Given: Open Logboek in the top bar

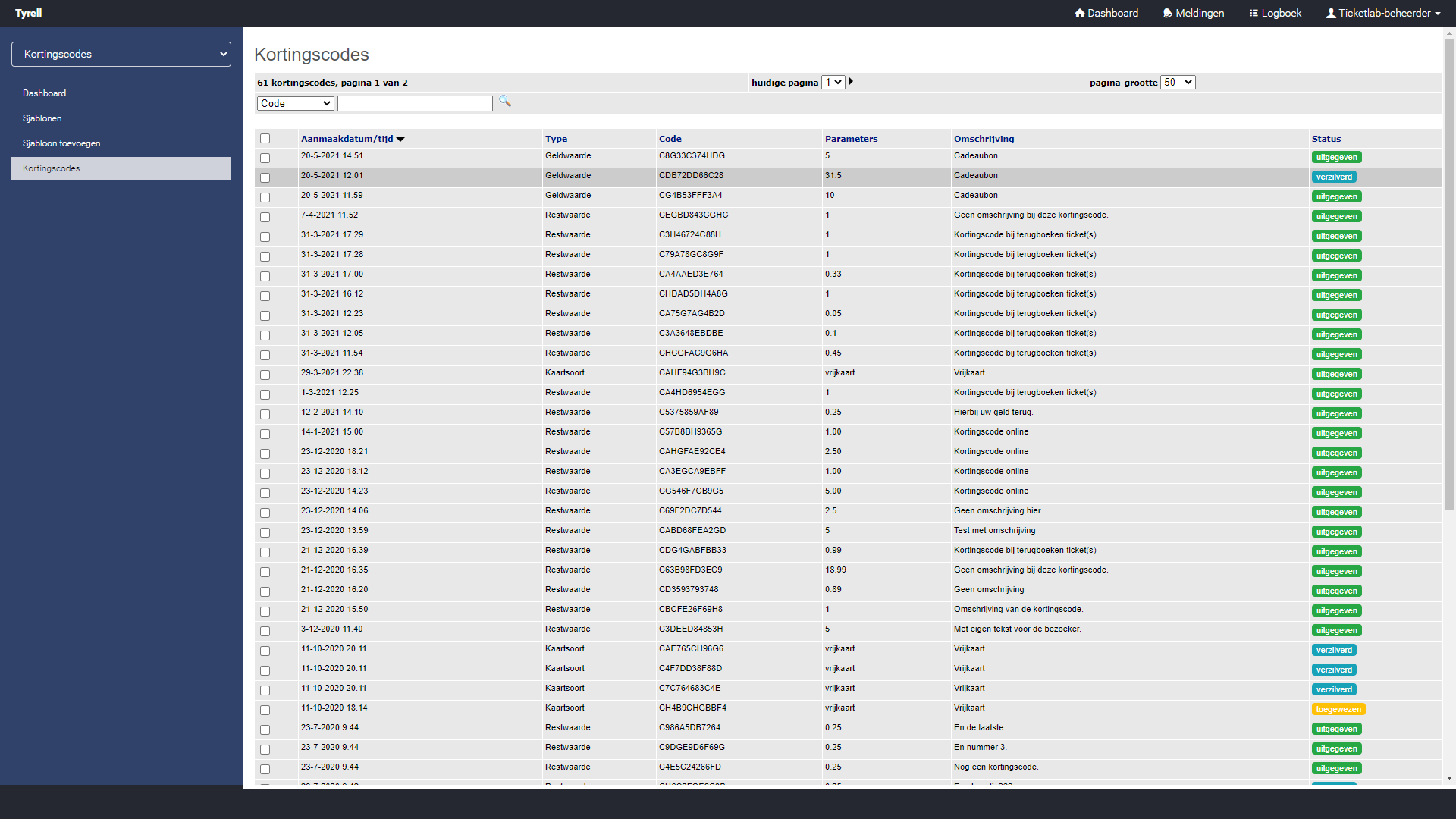Looking at the screenshot, I should click(1276, 14).
